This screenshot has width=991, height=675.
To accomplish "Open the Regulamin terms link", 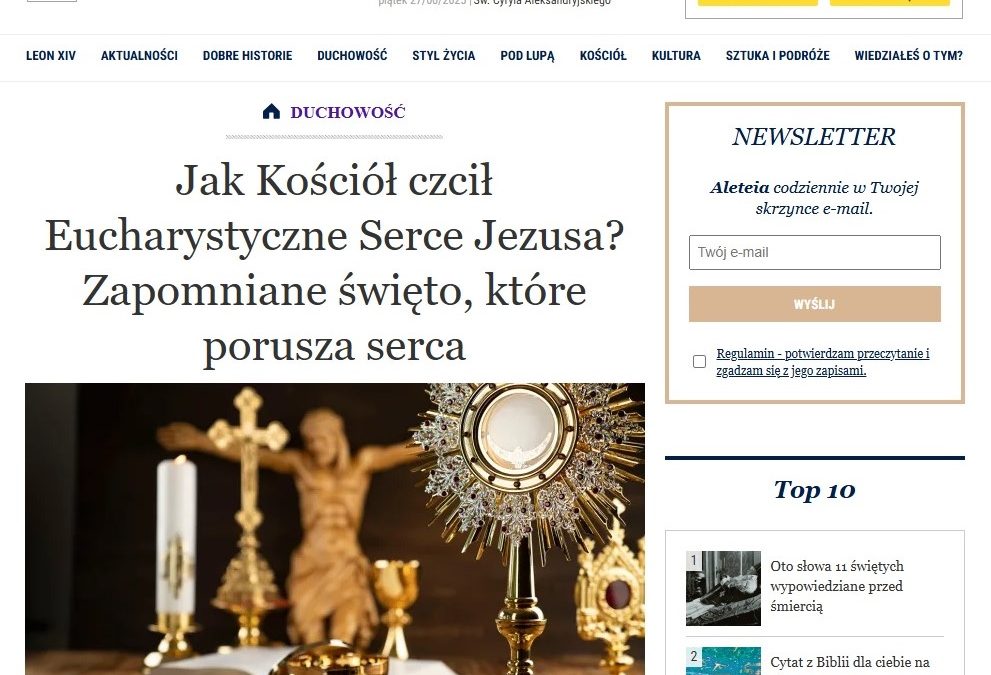I will tap(823, 362).
